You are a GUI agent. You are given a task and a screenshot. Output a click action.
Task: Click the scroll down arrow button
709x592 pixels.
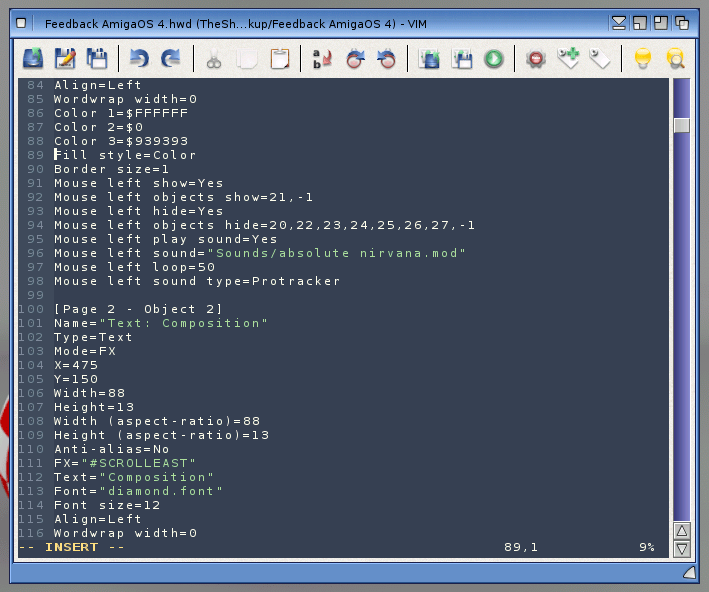click(x=682, y=548)
